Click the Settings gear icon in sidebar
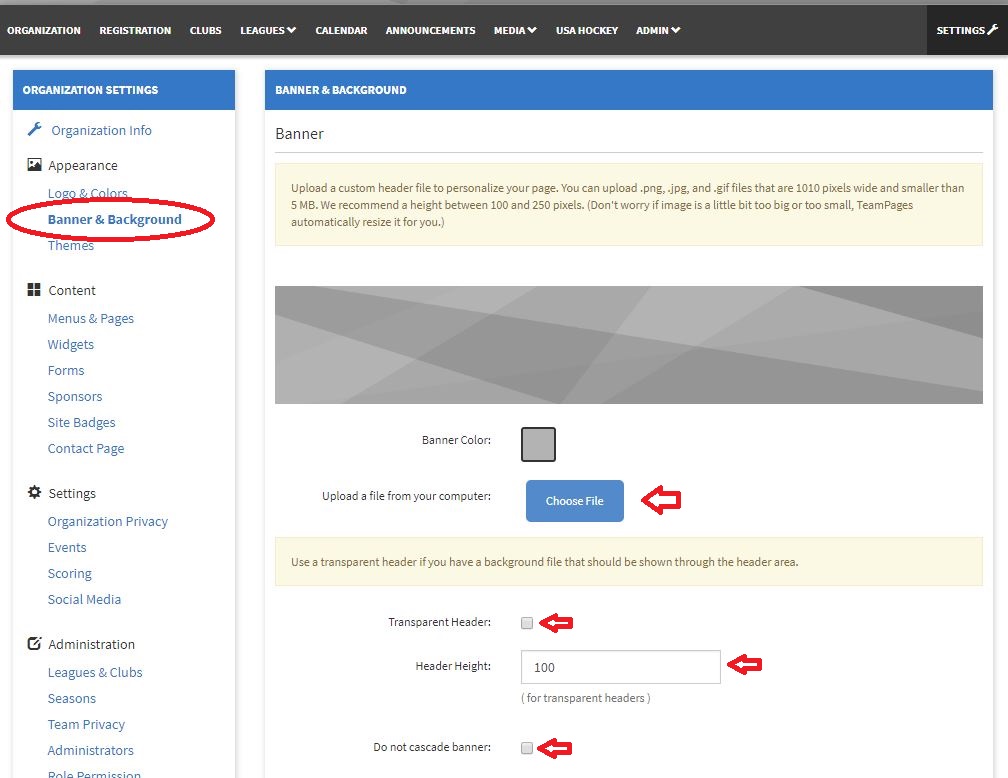Image resolution: width=1008 pixels, height=778 pixels. click(34, 493)
